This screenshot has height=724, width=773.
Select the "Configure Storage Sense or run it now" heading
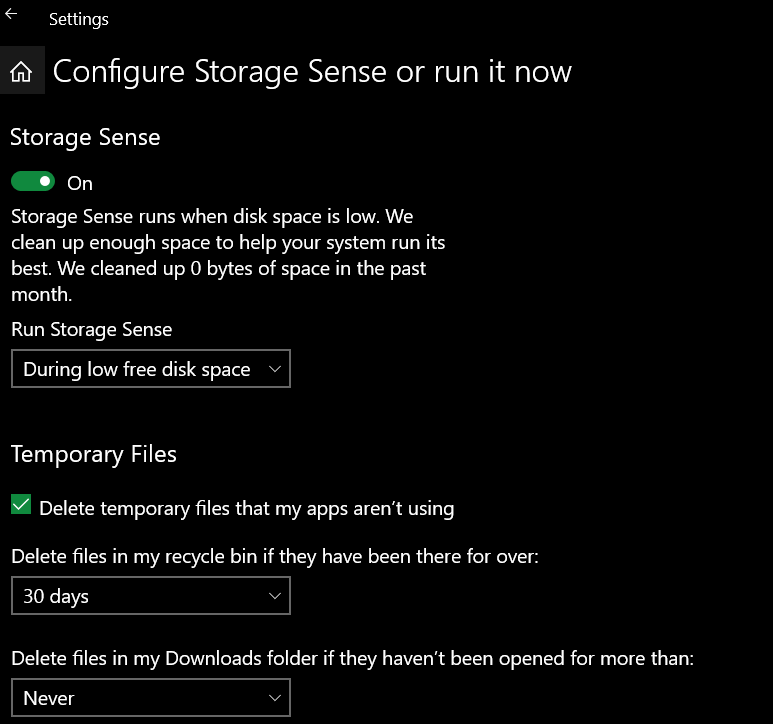point(312,72)
